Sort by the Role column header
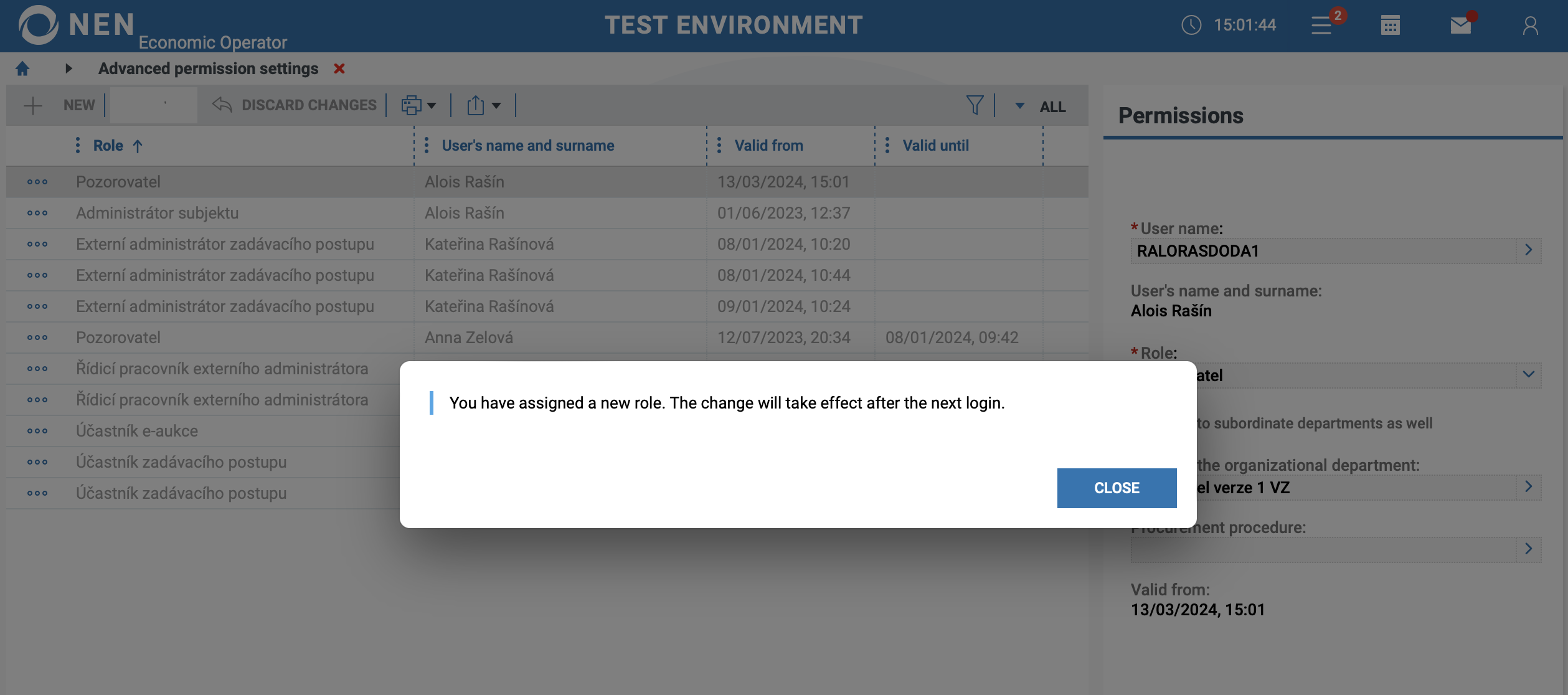This screenshot has width=1568, height=695. (108, 146)
